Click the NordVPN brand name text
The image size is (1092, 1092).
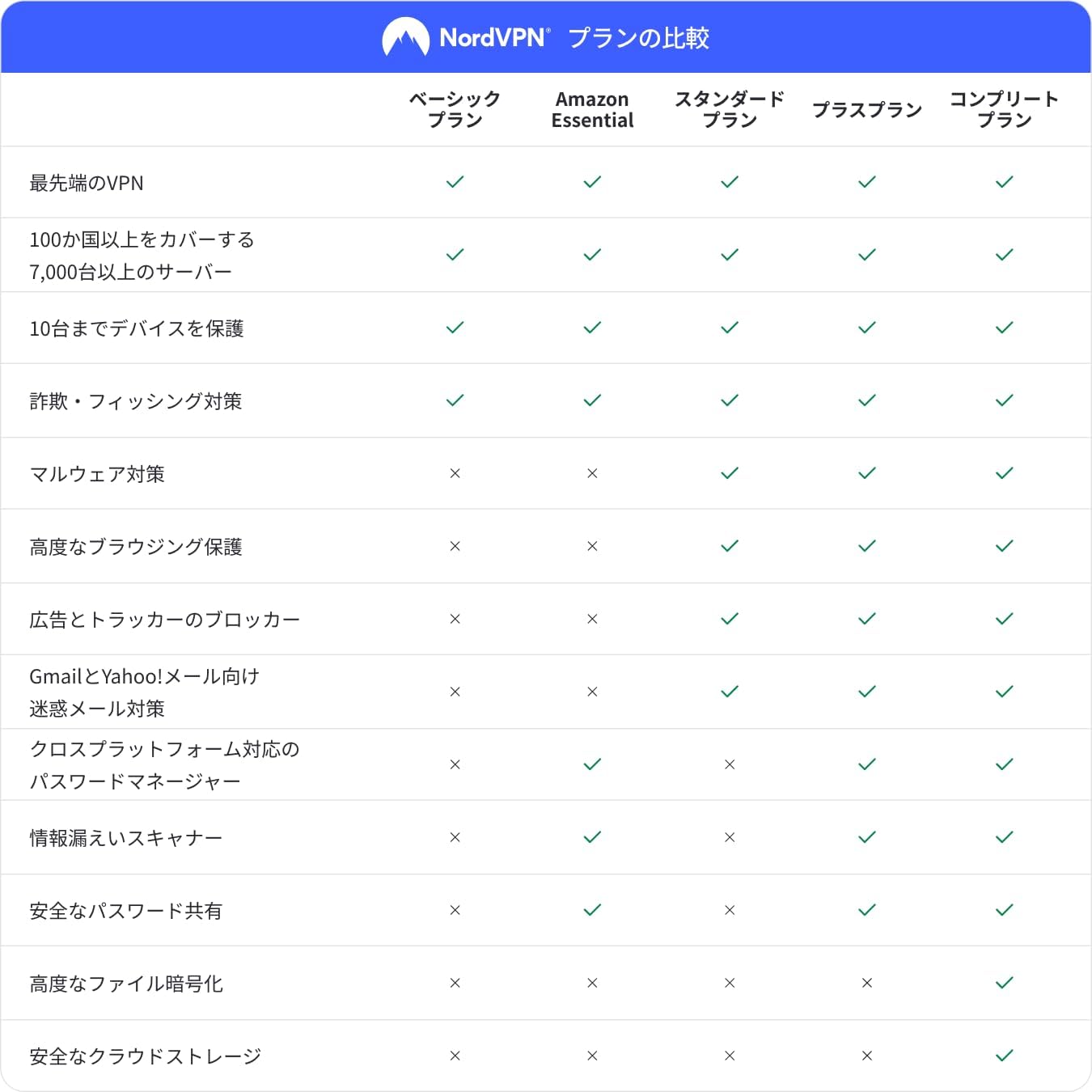point(493,38)
